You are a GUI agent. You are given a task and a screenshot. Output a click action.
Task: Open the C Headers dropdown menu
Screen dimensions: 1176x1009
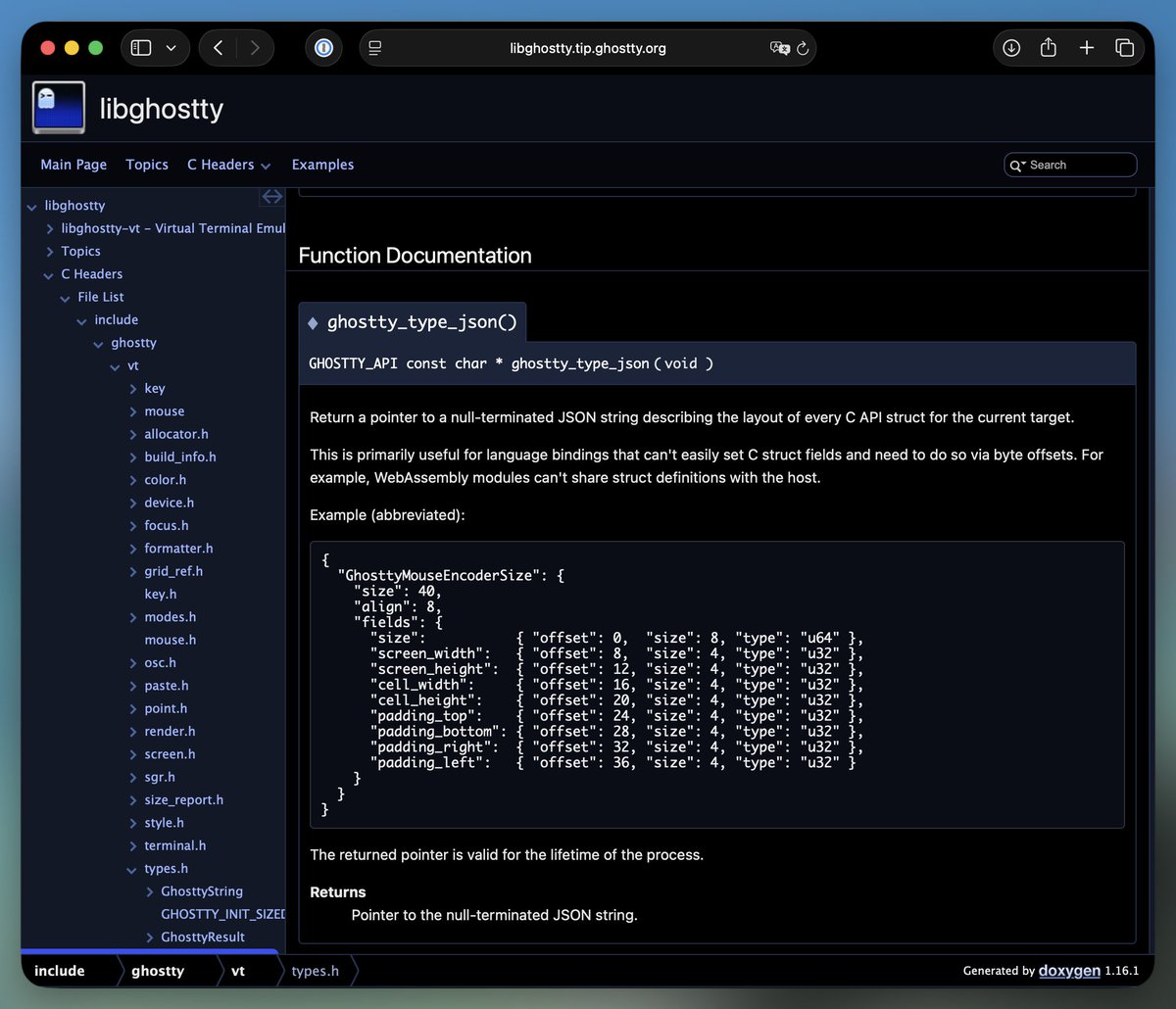(x=229, y=165)
